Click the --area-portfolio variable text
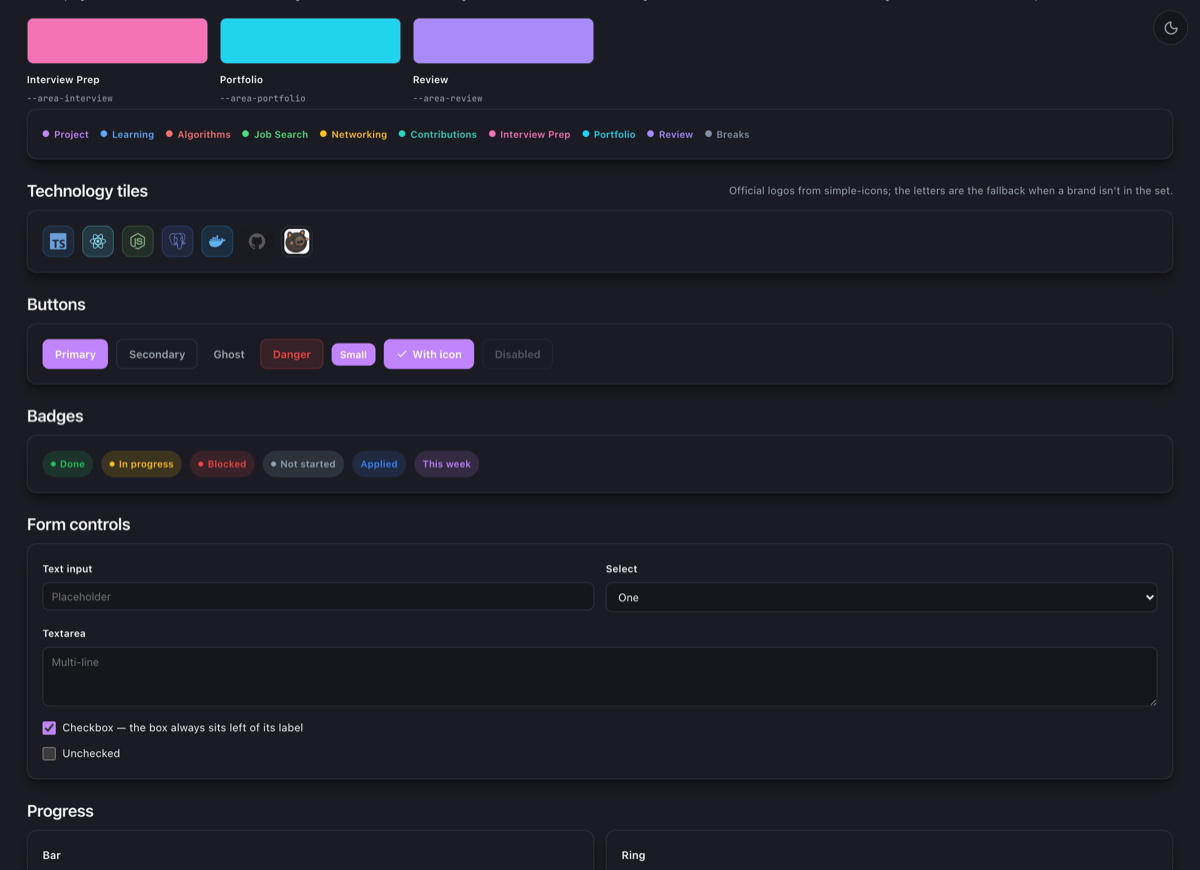The image size is (1200, 870). point(263,98)
